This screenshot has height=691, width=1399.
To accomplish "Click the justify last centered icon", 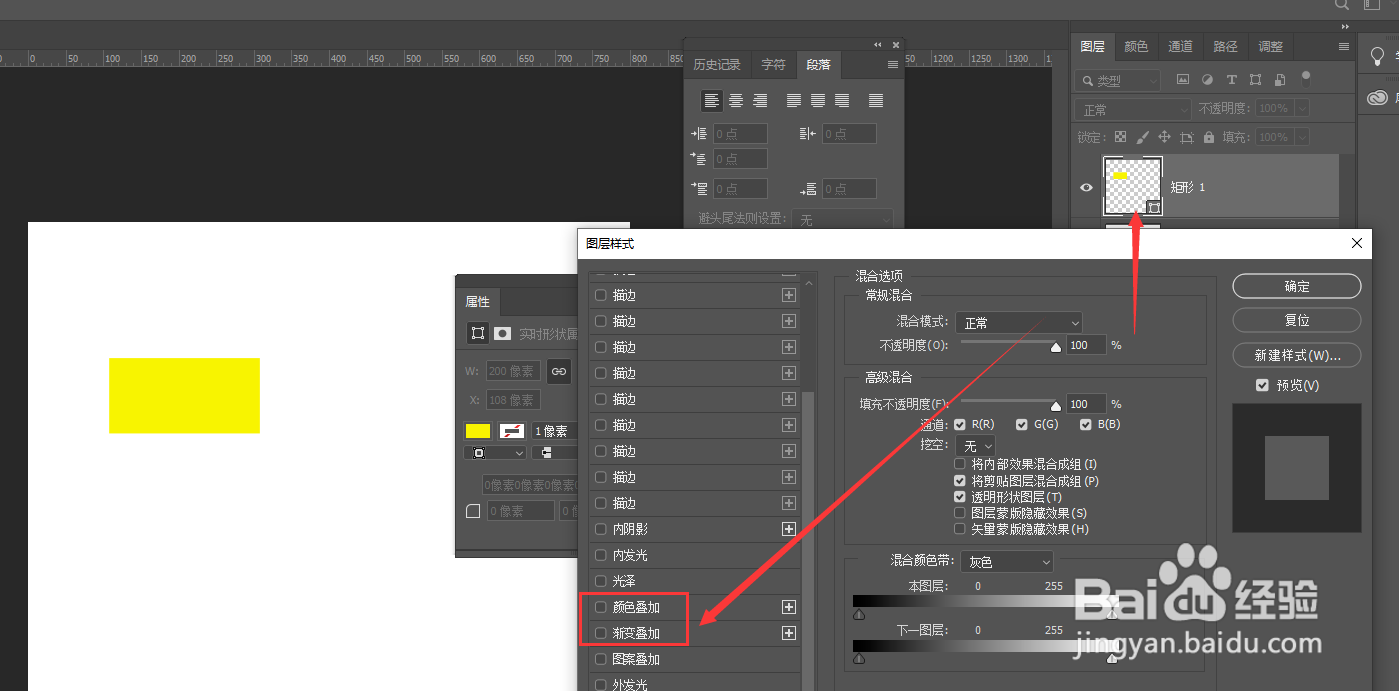I will tap(818, 100).
